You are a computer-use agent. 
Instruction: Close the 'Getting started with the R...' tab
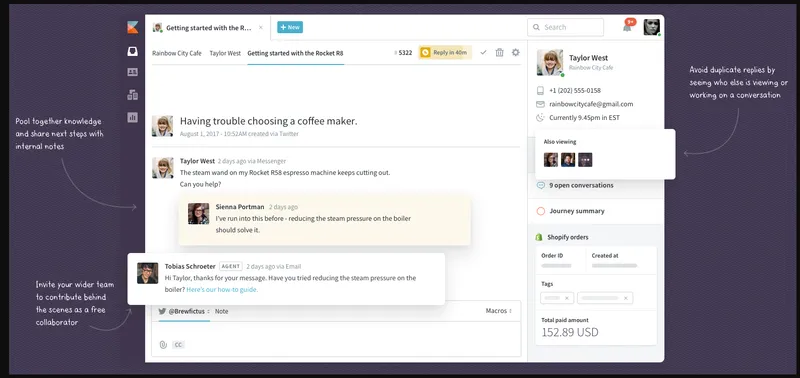point(261,28)
